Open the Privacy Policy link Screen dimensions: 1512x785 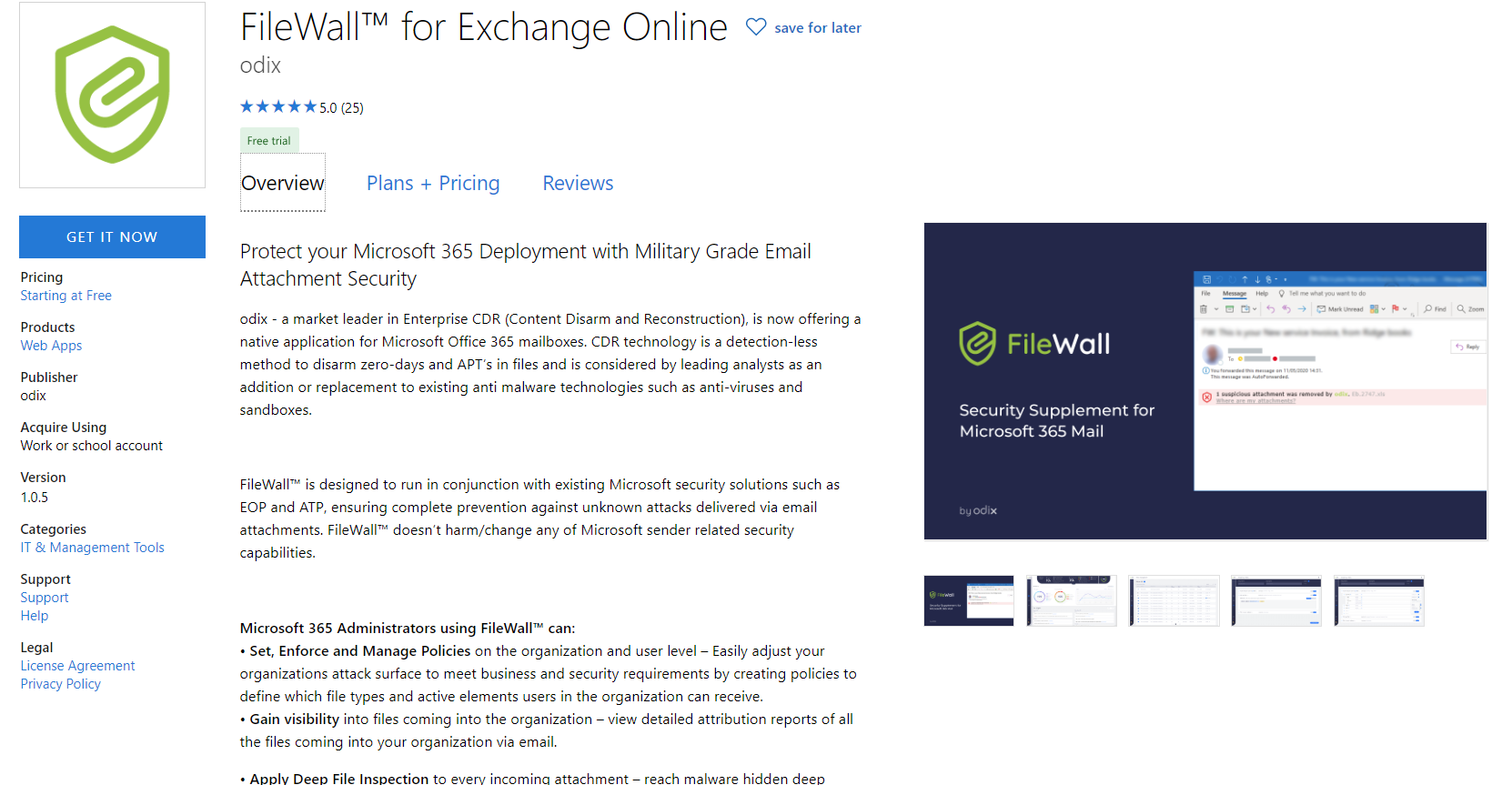click(x=60, y=684)
